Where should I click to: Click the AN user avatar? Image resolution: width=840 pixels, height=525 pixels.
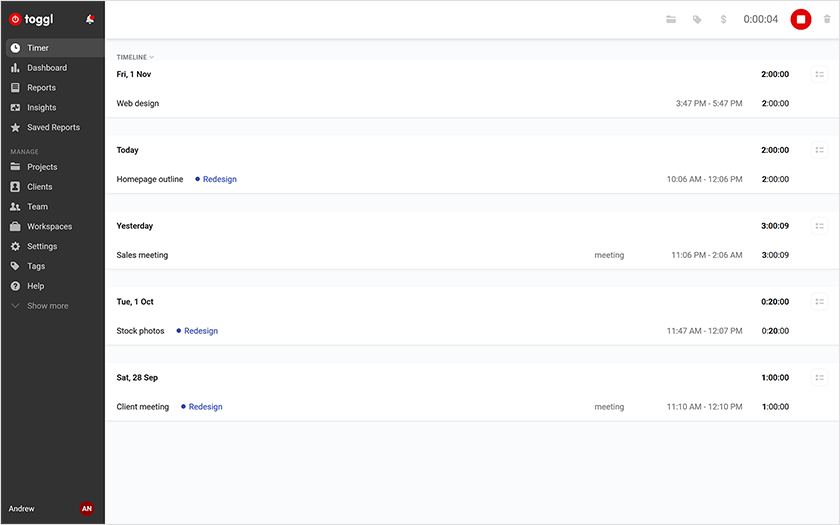pyautogui.click(x=87, y=509)
